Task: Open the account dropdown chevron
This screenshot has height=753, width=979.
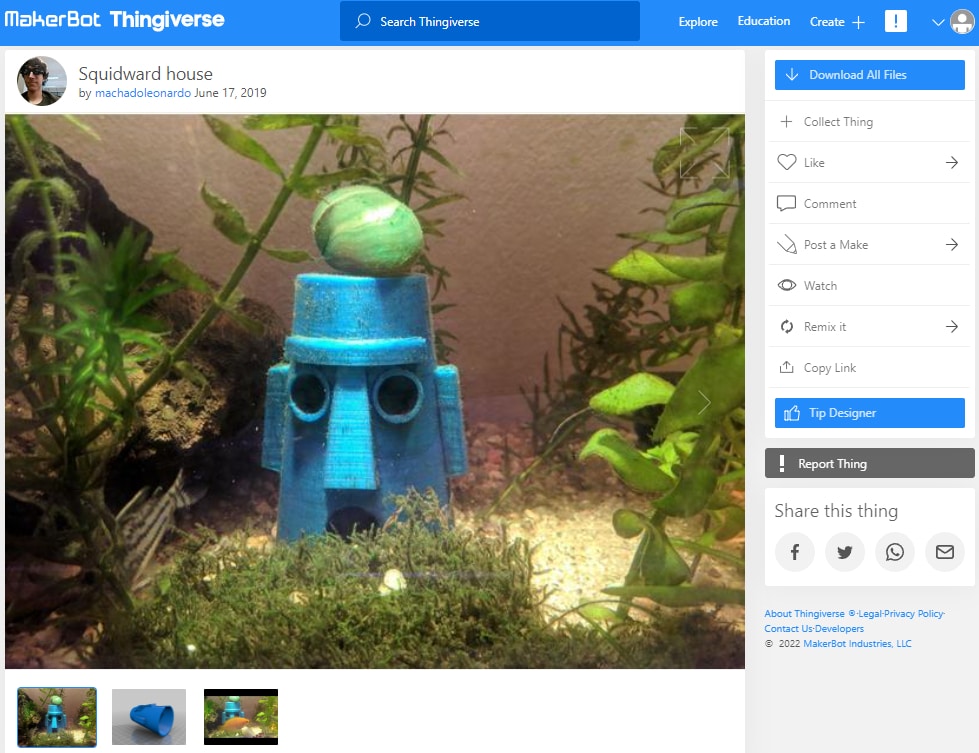Action: point(938,21)
